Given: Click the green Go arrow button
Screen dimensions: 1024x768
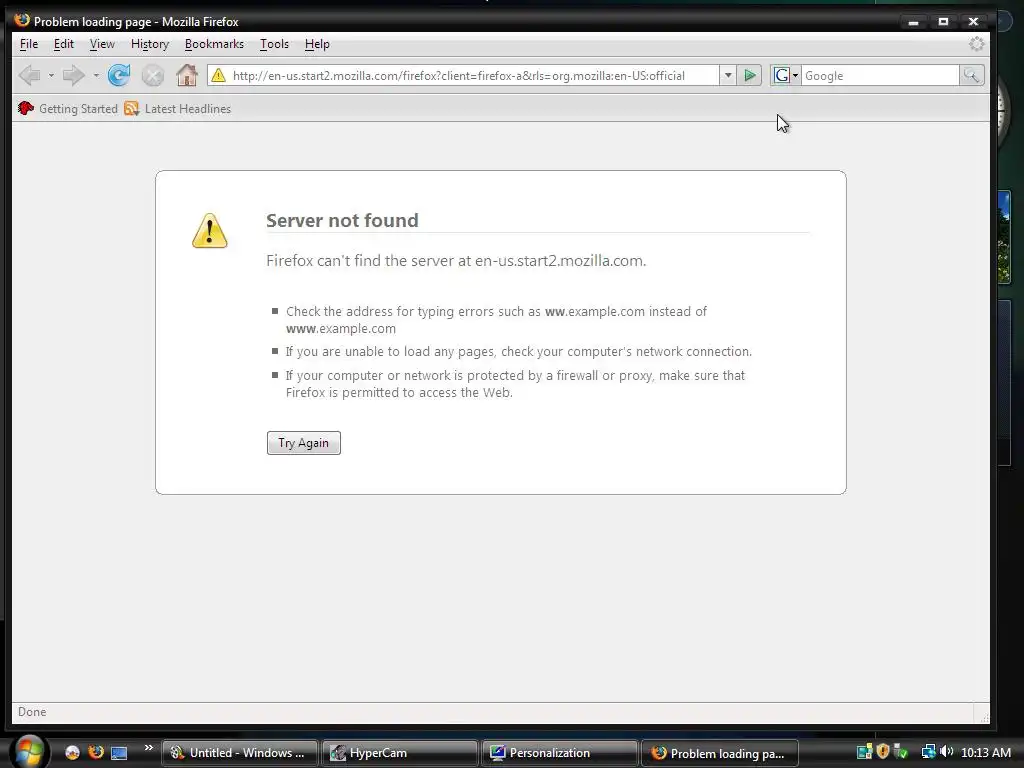Looking at the screenshot, I should (x=750, y=76).
